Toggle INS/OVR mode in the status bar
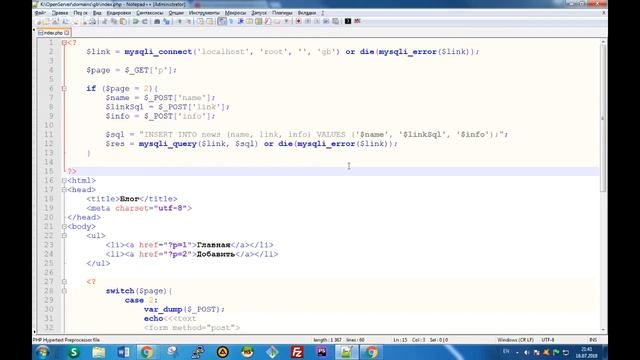 pos(593,340)
